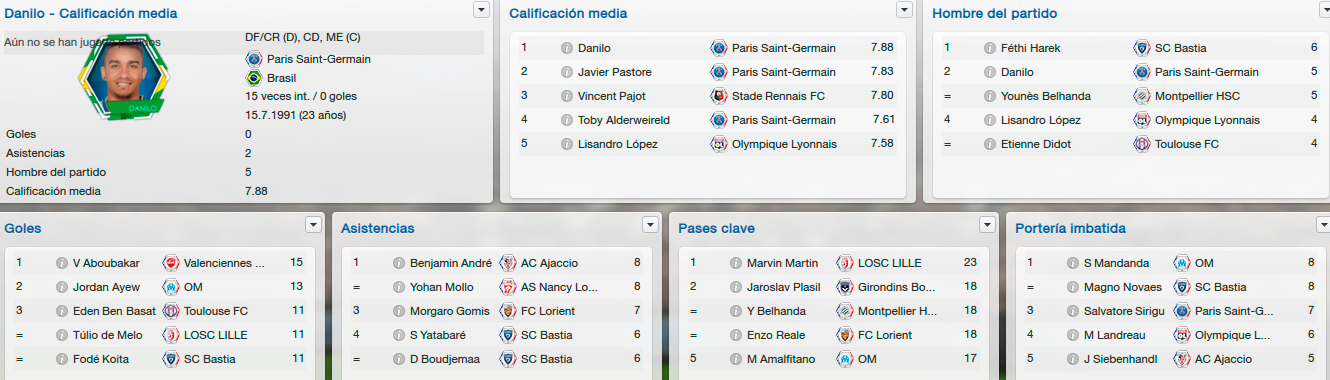
Task: Click info icon next to V Aboubakar
Action: (62, 263)
